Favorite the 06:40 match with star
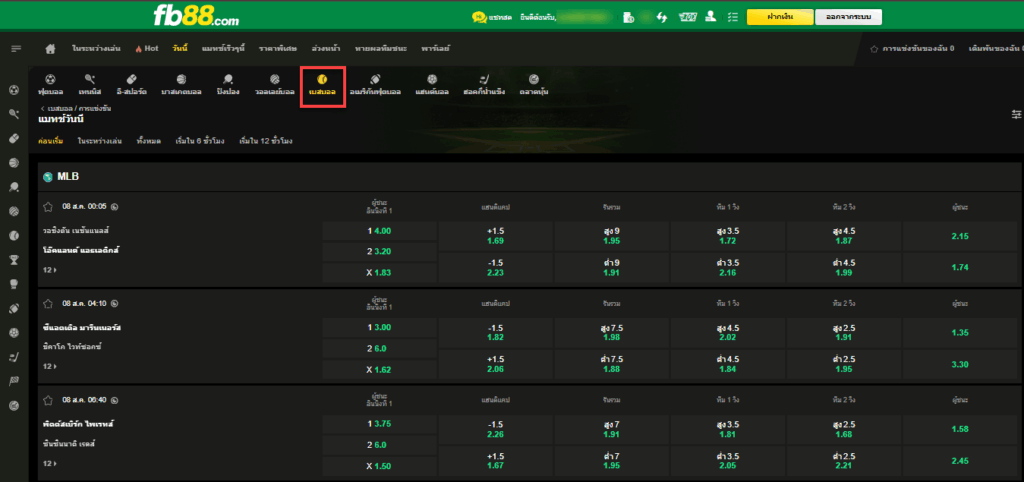 click(48, 400)
